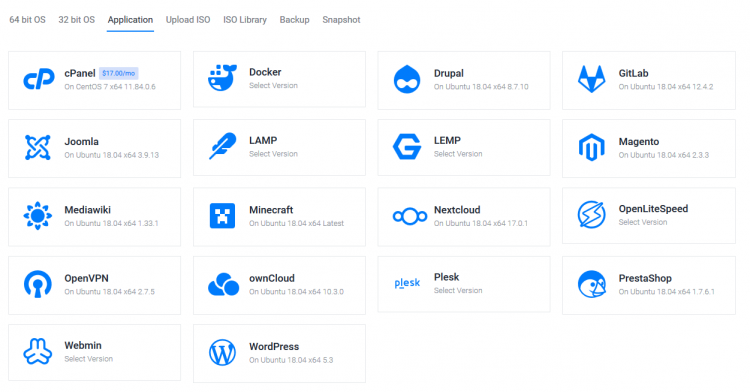The image size is (750, 392).
Task: Open OpenLiteSpeed's Select Version dropdown
Action: 642,222
